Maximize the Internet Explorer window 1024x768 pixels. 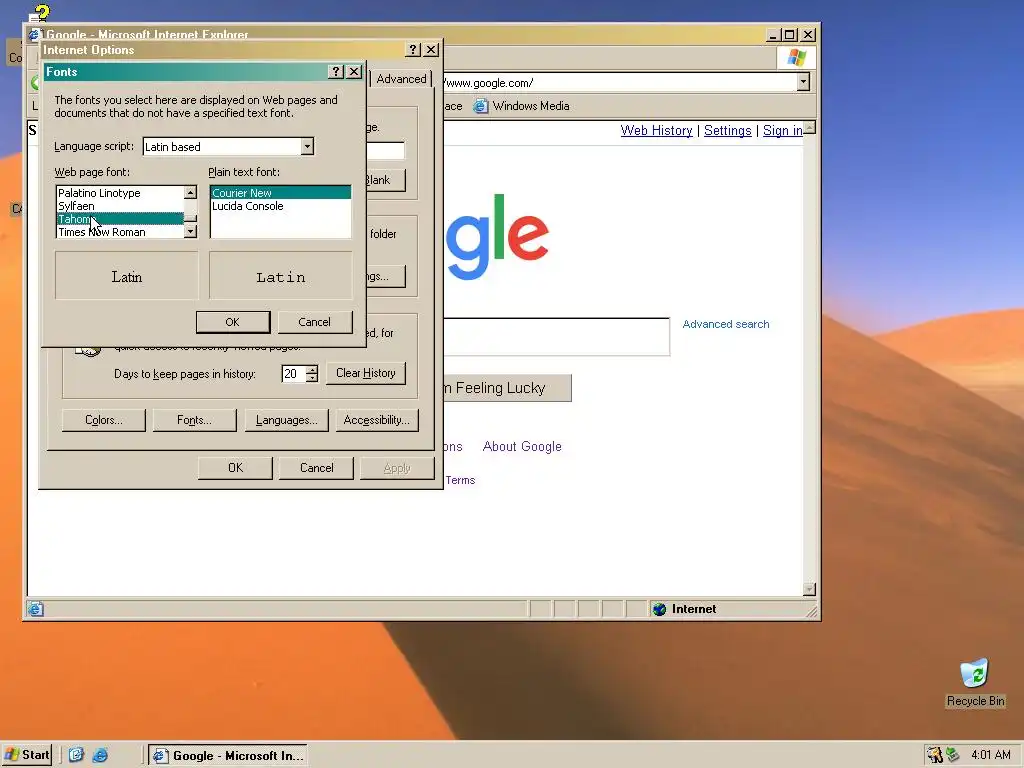coord(790,35)
